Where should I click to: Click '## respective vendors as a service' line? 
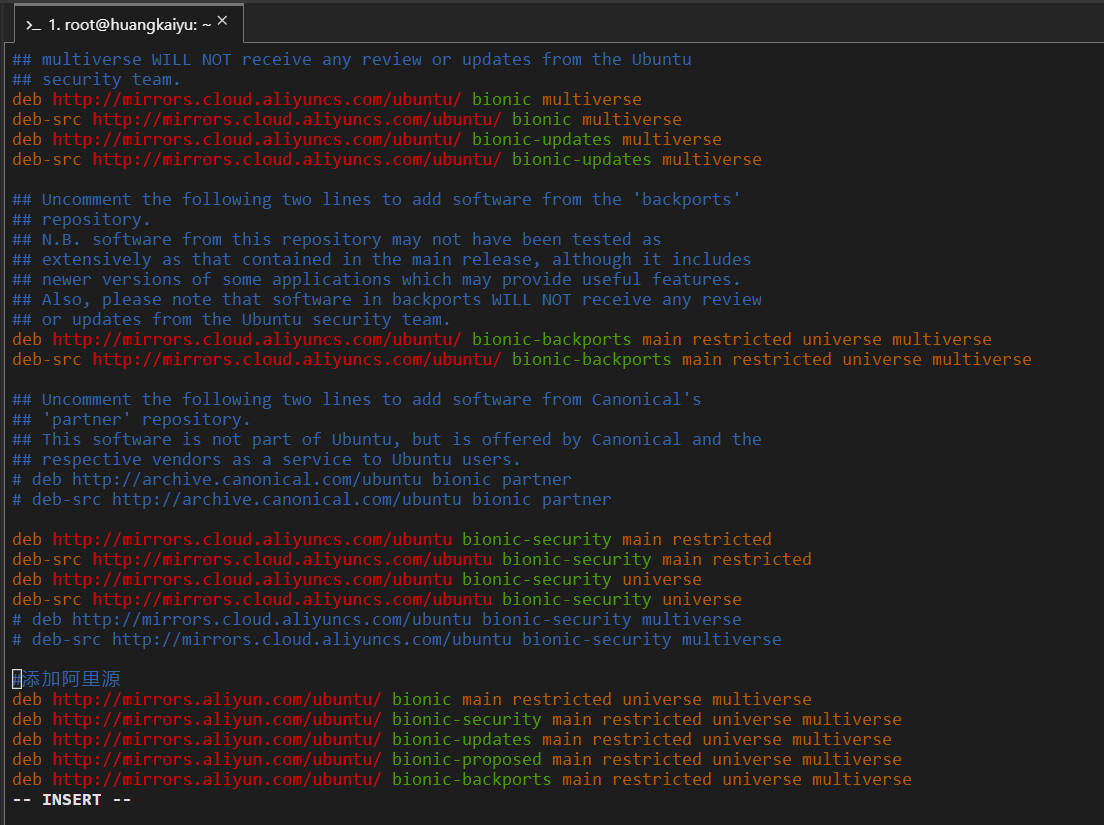coord(267,459)
